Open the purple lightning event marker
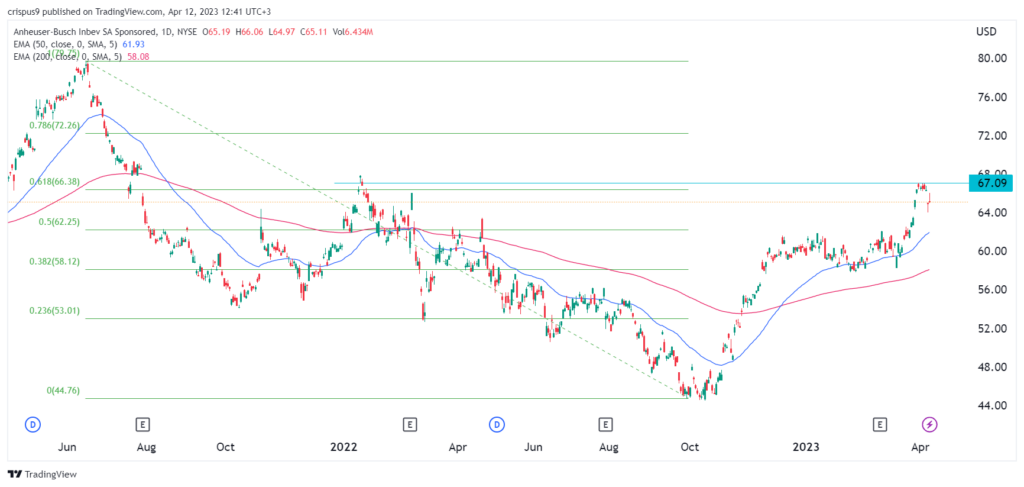This screenshot has height=487, width=1024. [929, 425]
